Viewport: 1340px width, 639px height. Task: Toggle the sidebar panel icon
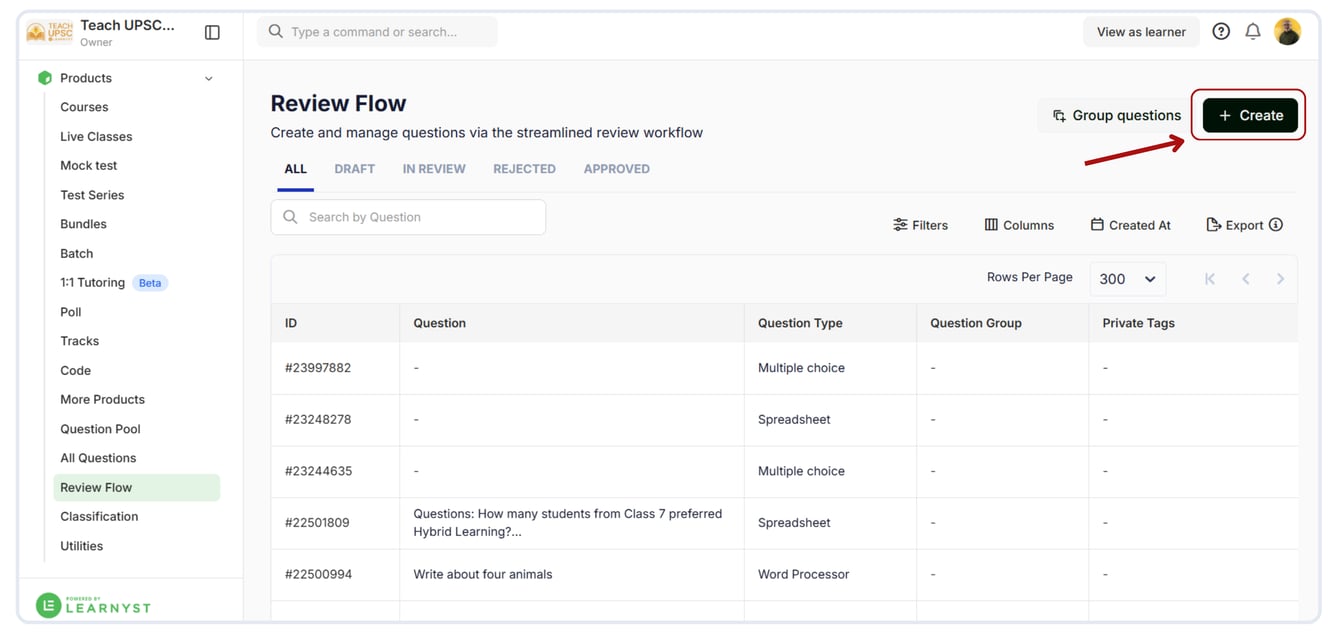click(212, 33)
